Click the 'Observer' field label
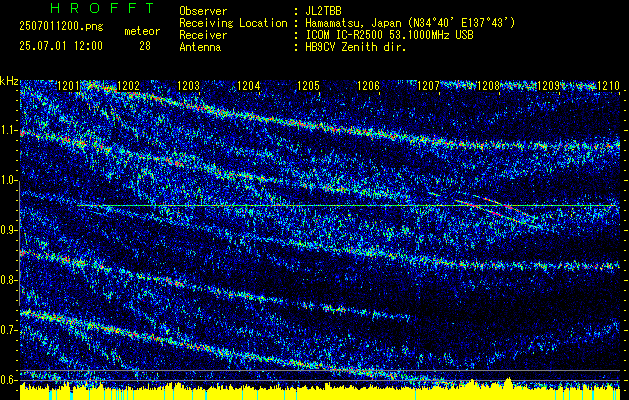 click(203, 11)
